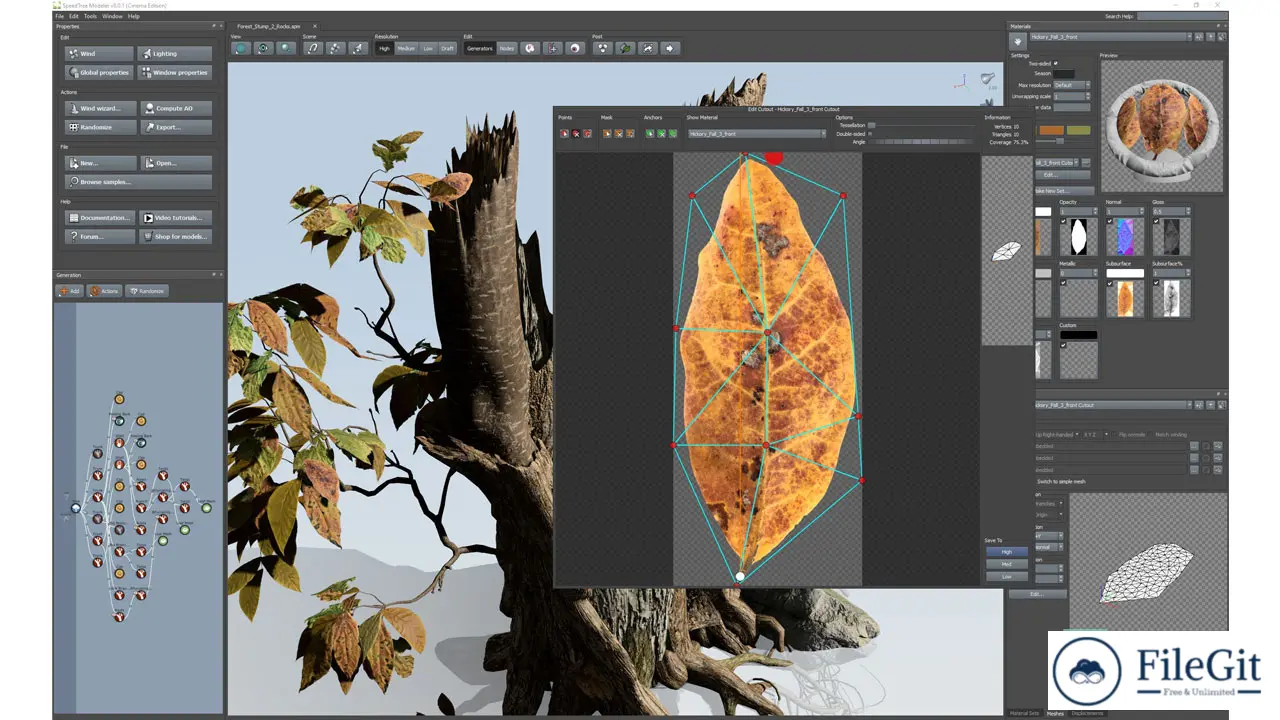Image resolution: width=1280 pixels, height=720 pixels.
Task: Click the third Scene toolbar icon
Action: coord(358,48)
